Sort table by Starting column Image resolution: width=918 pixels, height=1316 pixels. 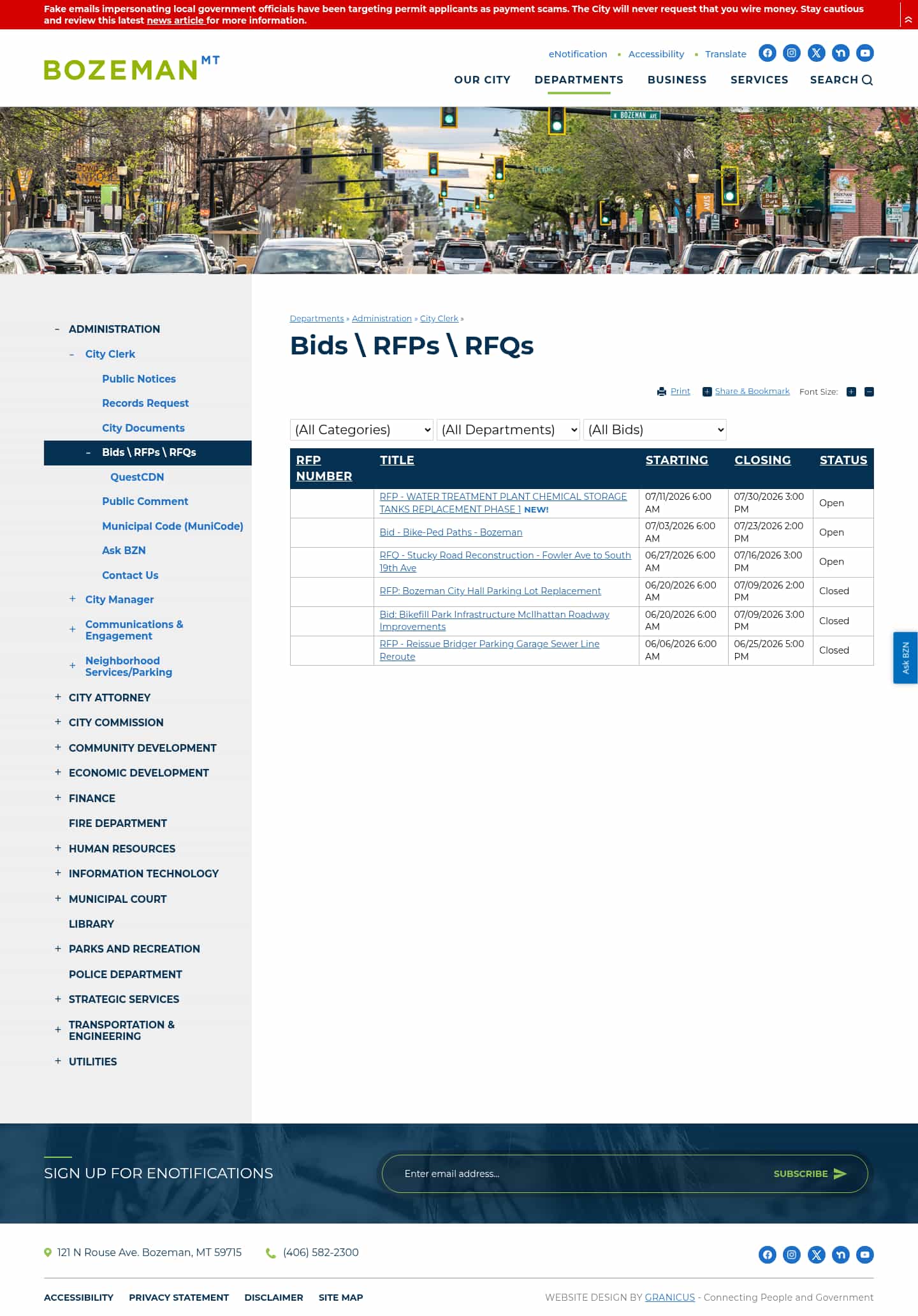pos(676,460)
